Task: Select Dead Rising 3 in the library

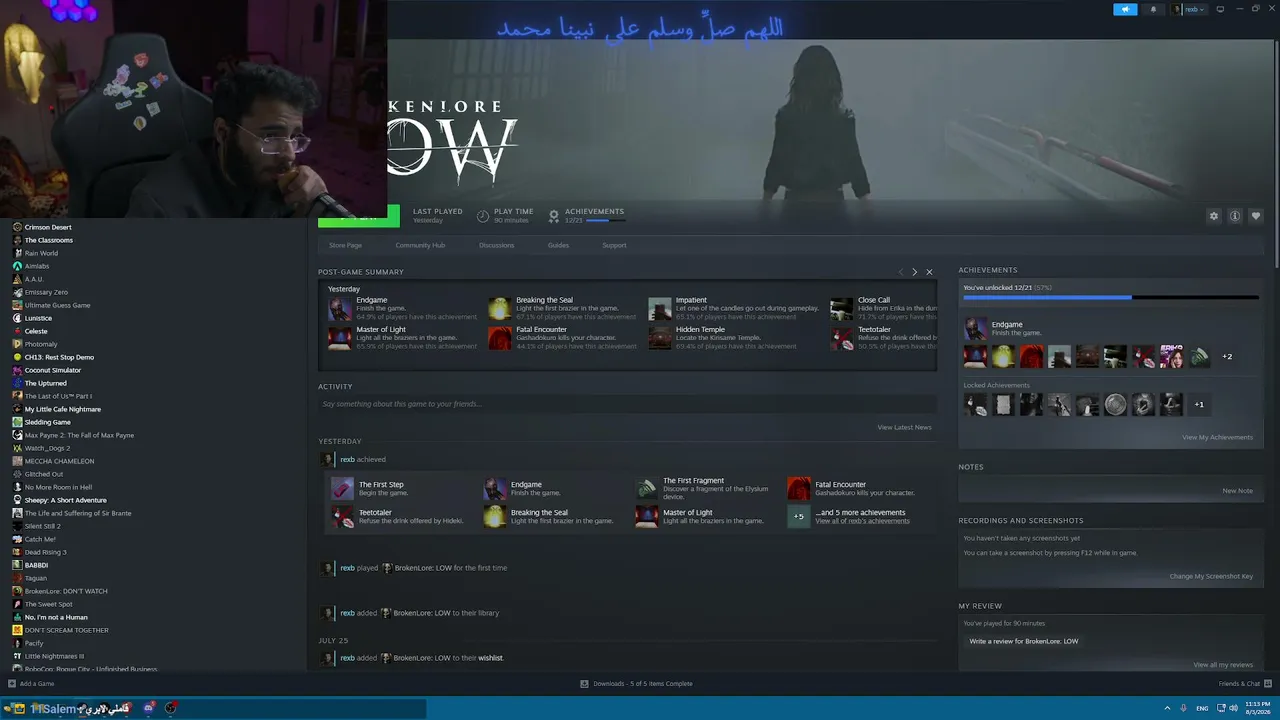Action: [x=45, y=552]
